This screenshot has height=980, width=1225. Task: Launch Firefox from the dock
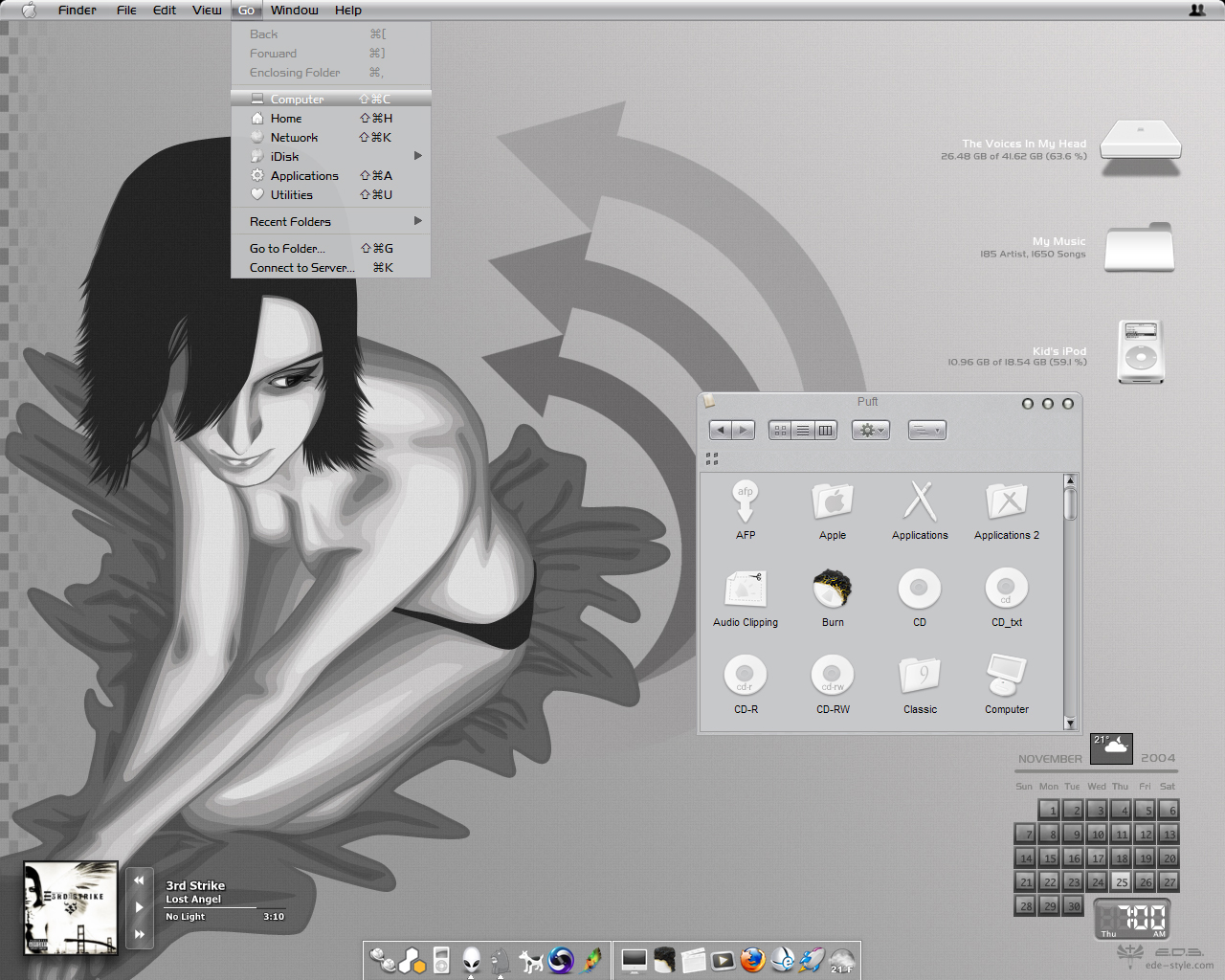753,959
